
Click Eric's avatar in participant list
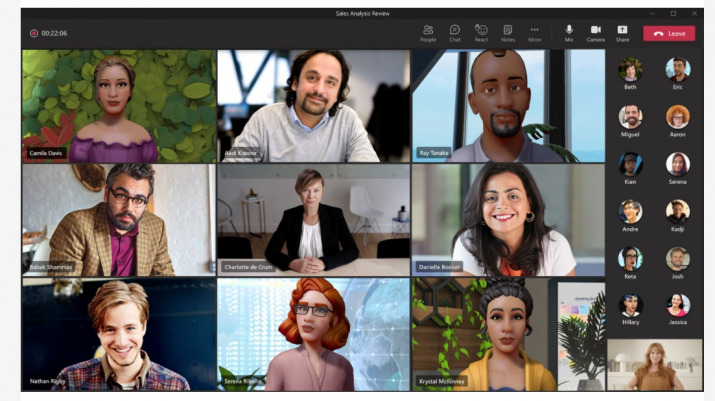(678, 69)
